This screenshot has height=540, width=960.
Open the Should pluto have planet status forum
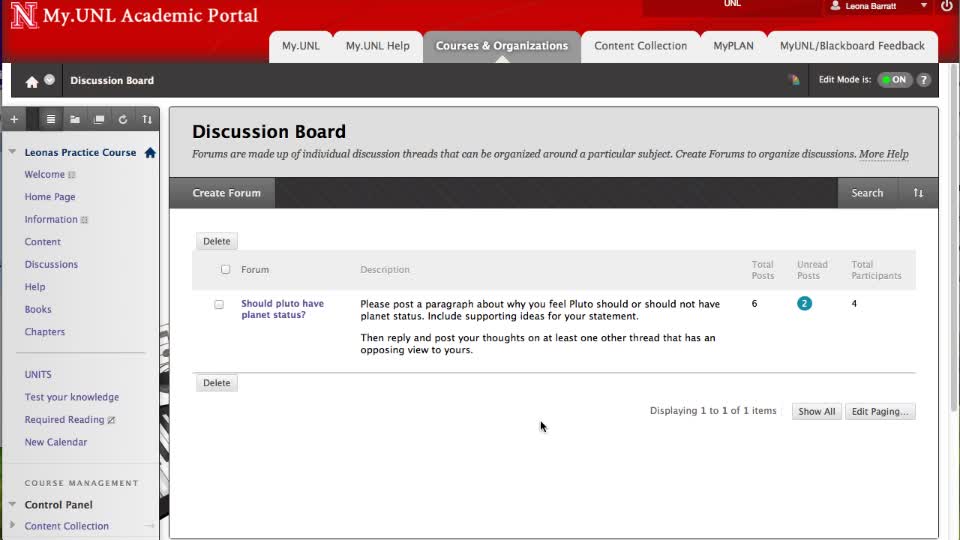tap(282, 309)
